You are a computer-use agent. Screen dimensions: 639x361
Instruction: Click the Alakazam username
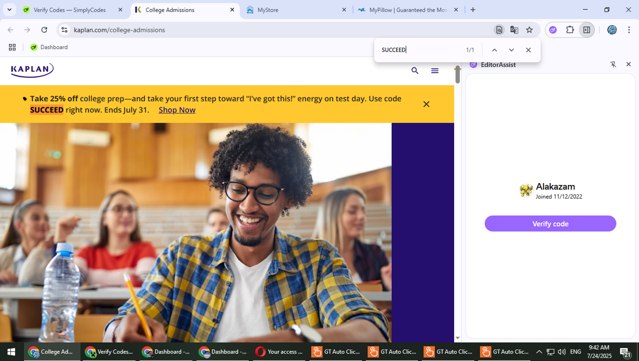coord(555,187)
